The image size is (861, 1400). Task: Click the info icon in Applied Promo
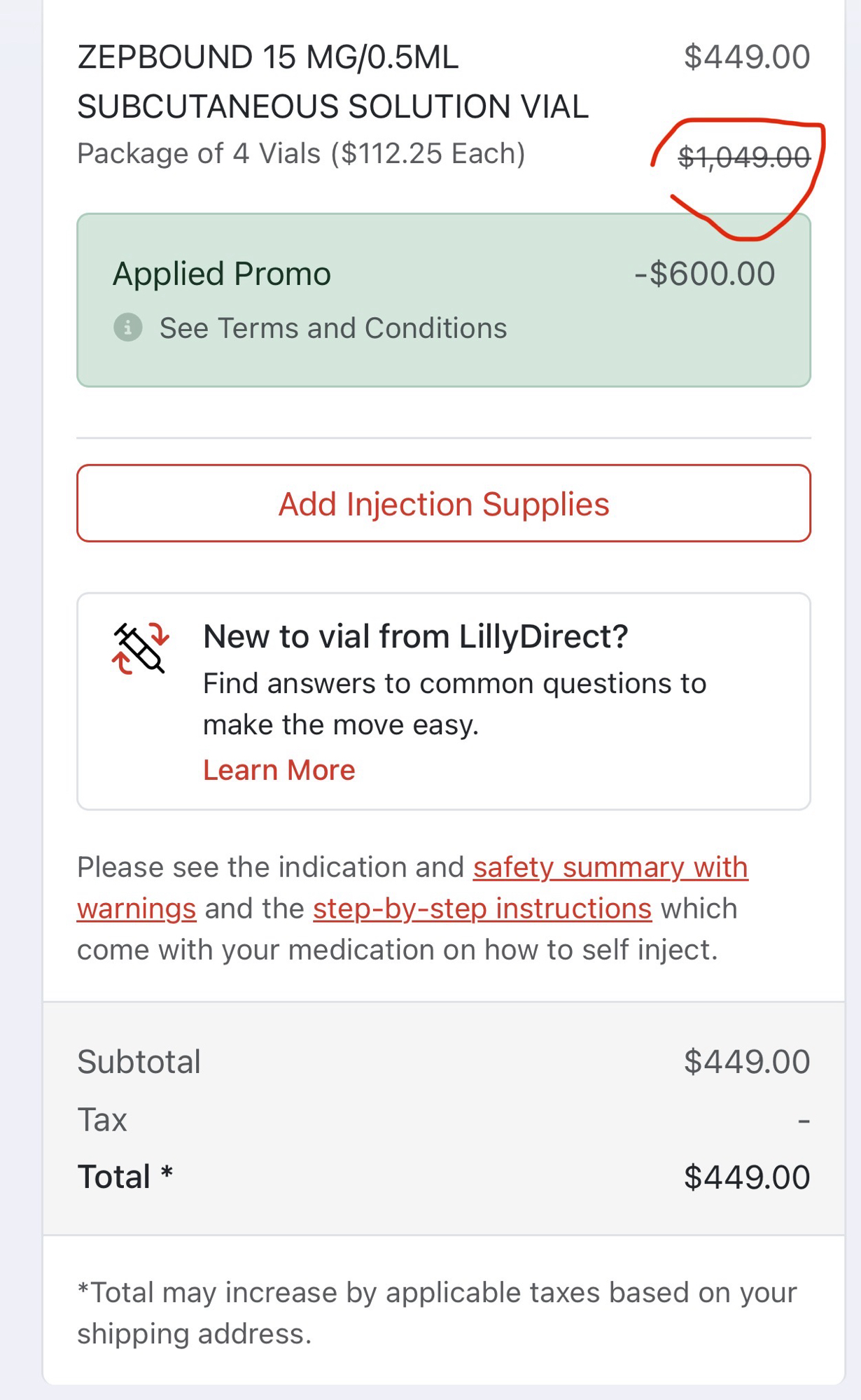click(128, 328)
